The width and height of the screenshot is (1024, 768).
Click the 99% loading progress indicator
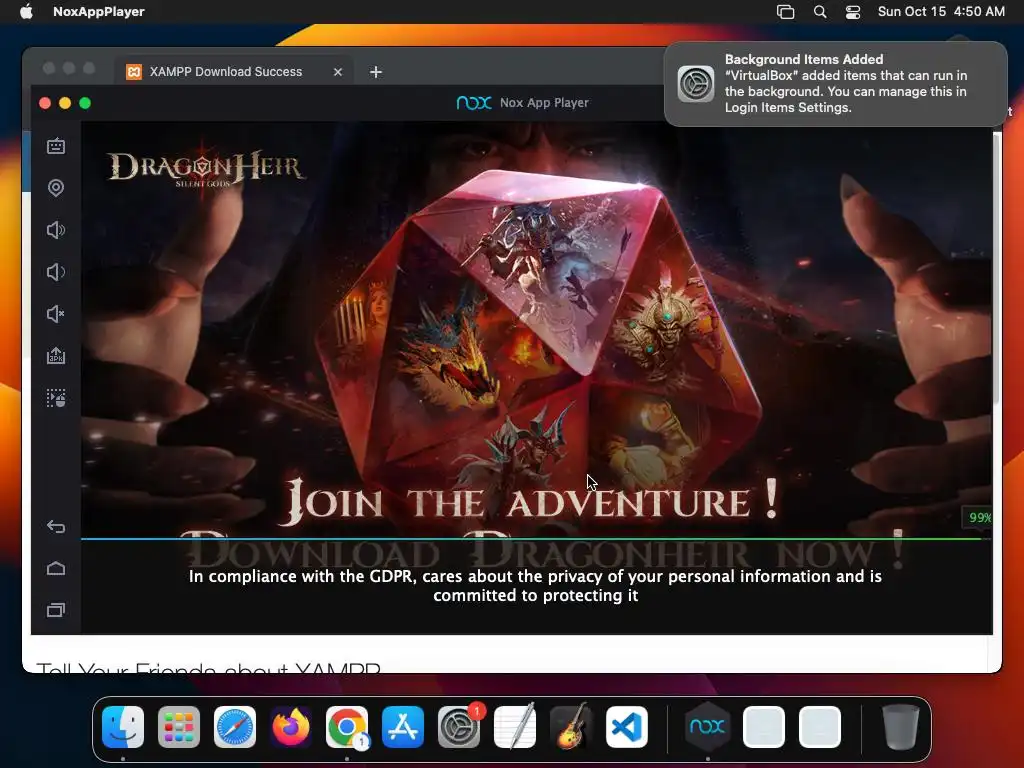coord(978,518)
